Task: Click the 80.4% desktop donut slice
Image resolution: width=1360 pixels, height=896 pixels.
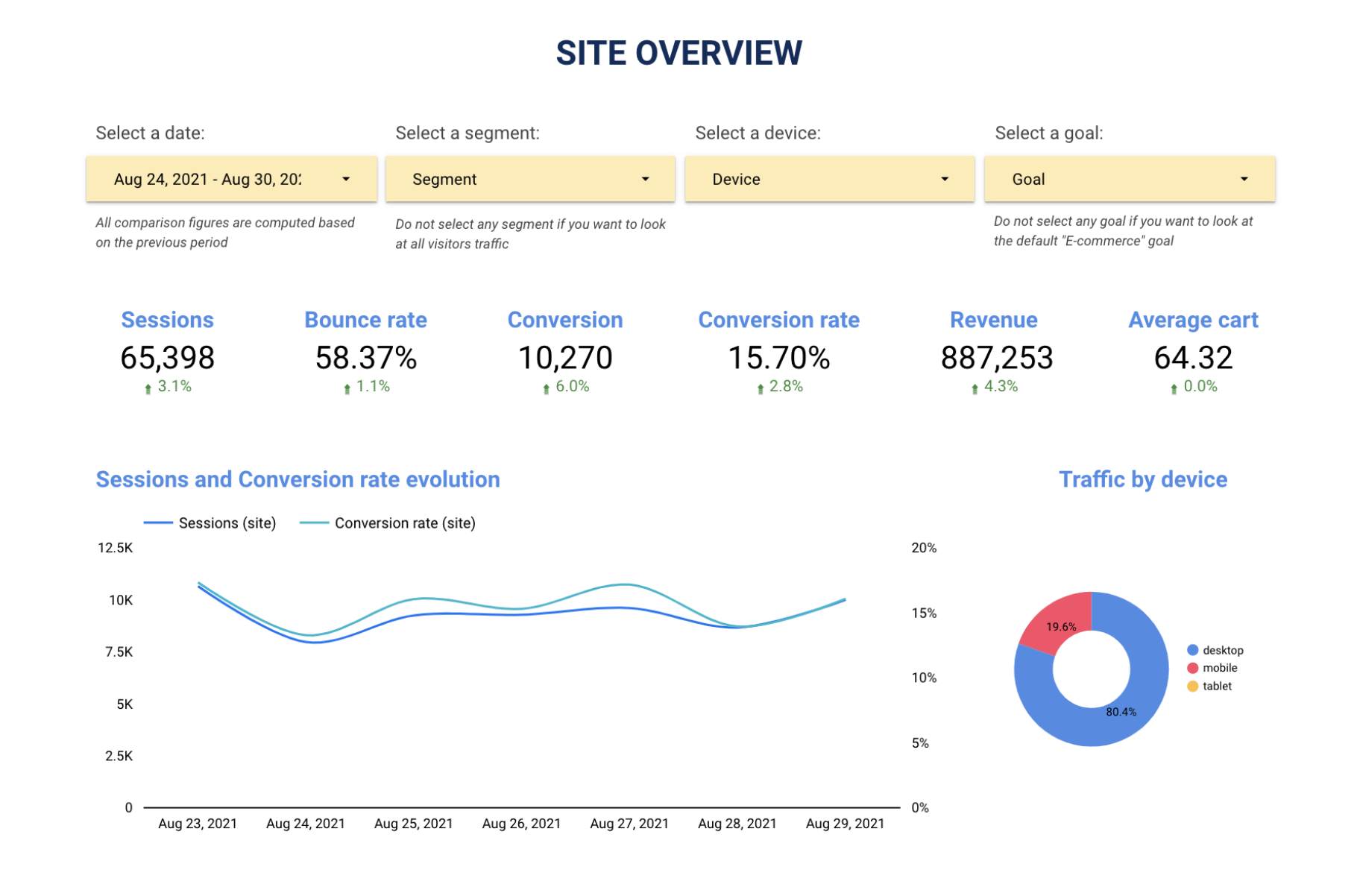Action: click(1121, 712)
